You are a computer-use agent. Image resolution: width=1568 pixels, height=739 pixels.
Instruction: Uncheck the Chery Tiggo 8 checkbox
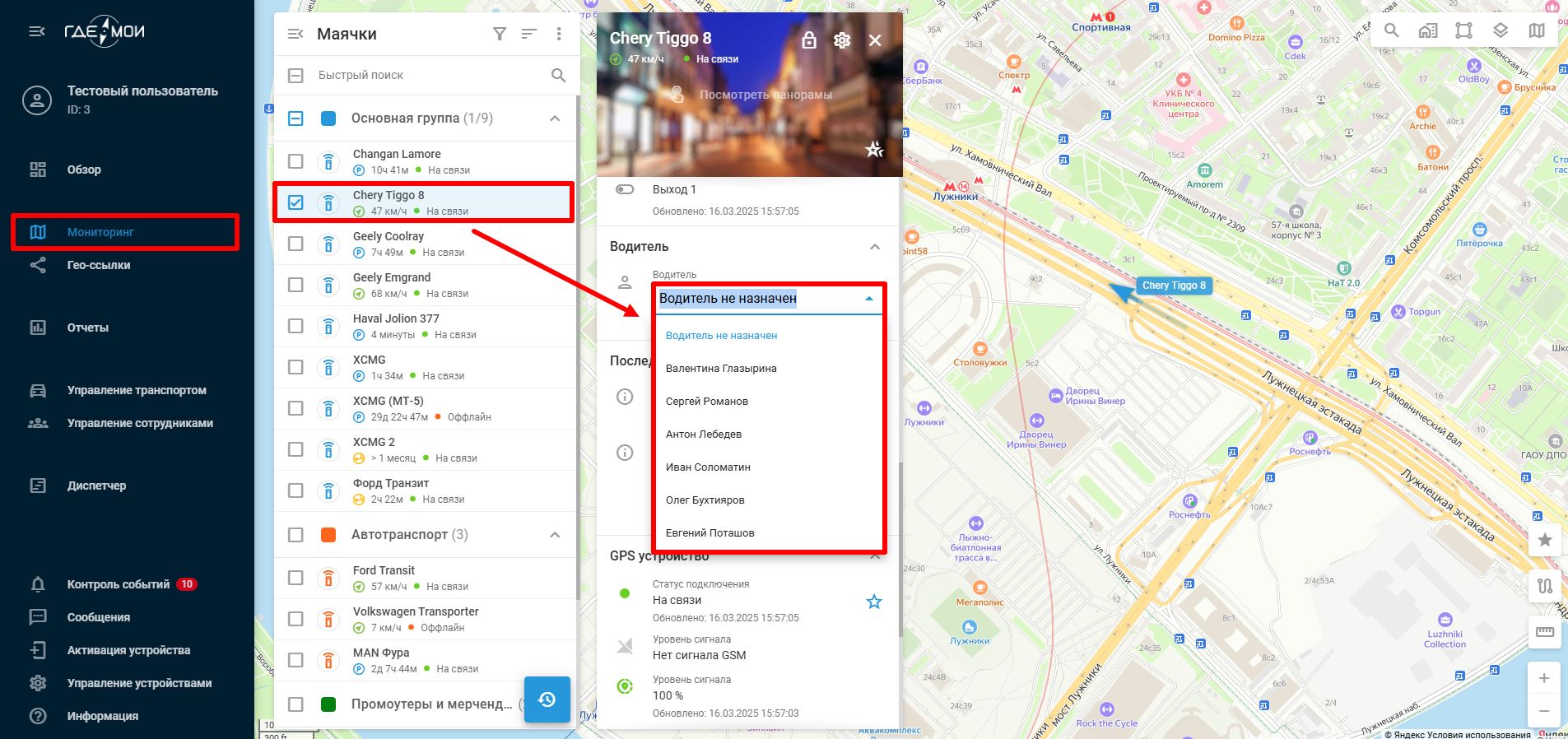tap(295, 202)
